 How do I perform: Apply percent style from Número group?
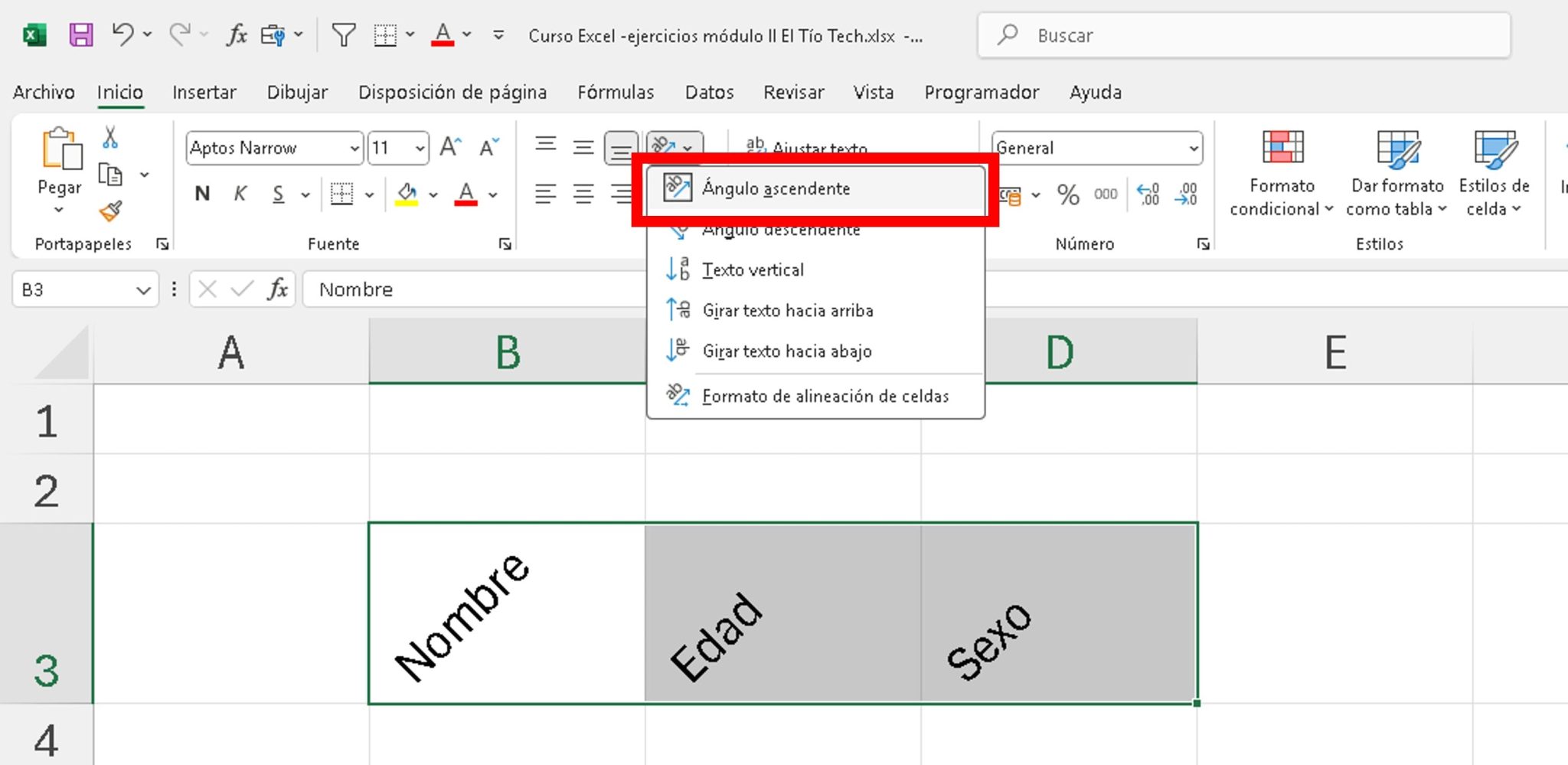pos(1069,194)
